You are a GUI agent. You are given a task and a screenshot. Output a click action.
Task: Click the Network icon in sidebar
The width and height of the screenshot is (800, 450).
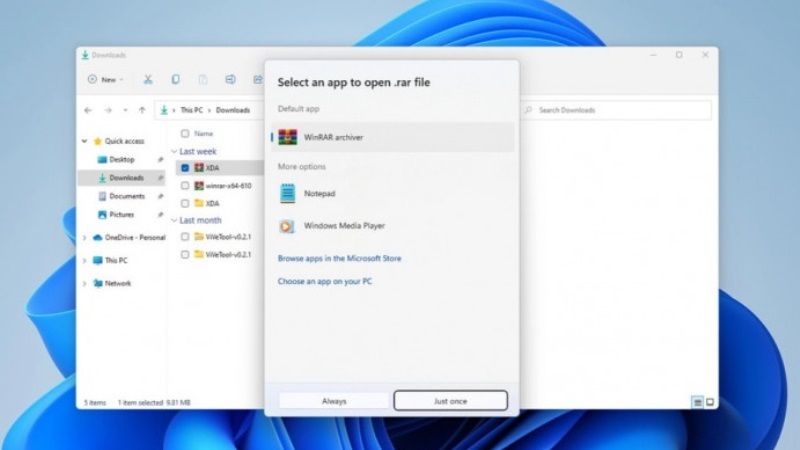[x=97, y=284]
